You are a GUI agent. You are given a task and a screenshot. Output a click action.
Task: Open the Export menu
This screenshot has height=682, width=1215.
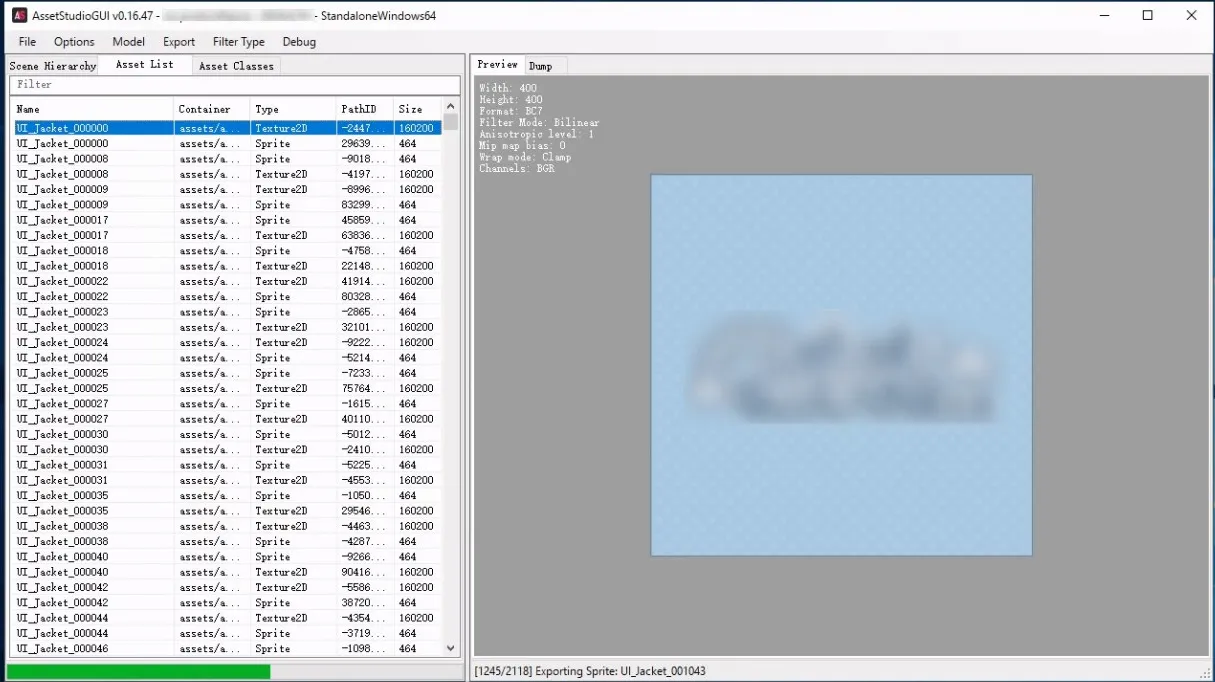[x=179, y=42]
